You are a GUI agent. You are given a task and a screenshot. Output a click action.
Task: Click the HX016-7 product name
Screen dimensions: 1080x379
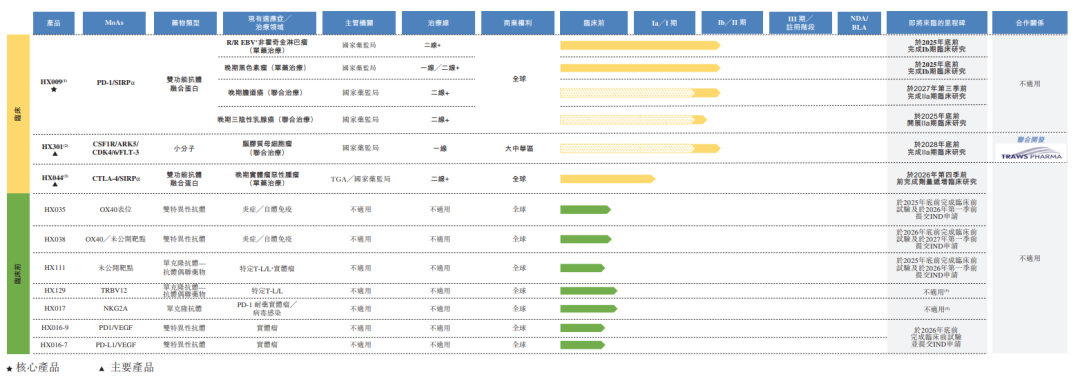(x=54, y=344)
